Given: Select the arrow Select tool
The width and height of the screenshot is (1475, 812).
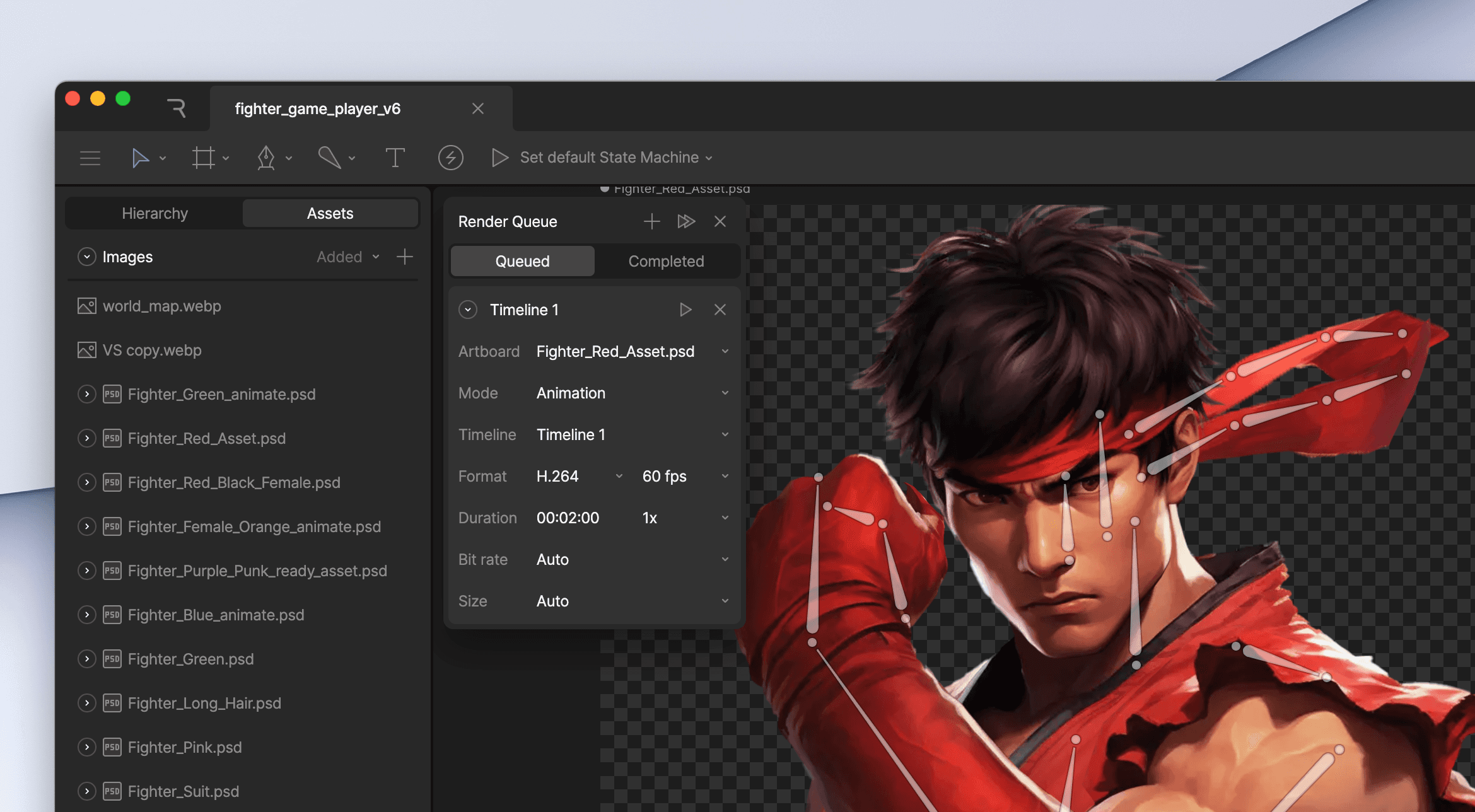Looking at the screenshot, I should [140, 158].
